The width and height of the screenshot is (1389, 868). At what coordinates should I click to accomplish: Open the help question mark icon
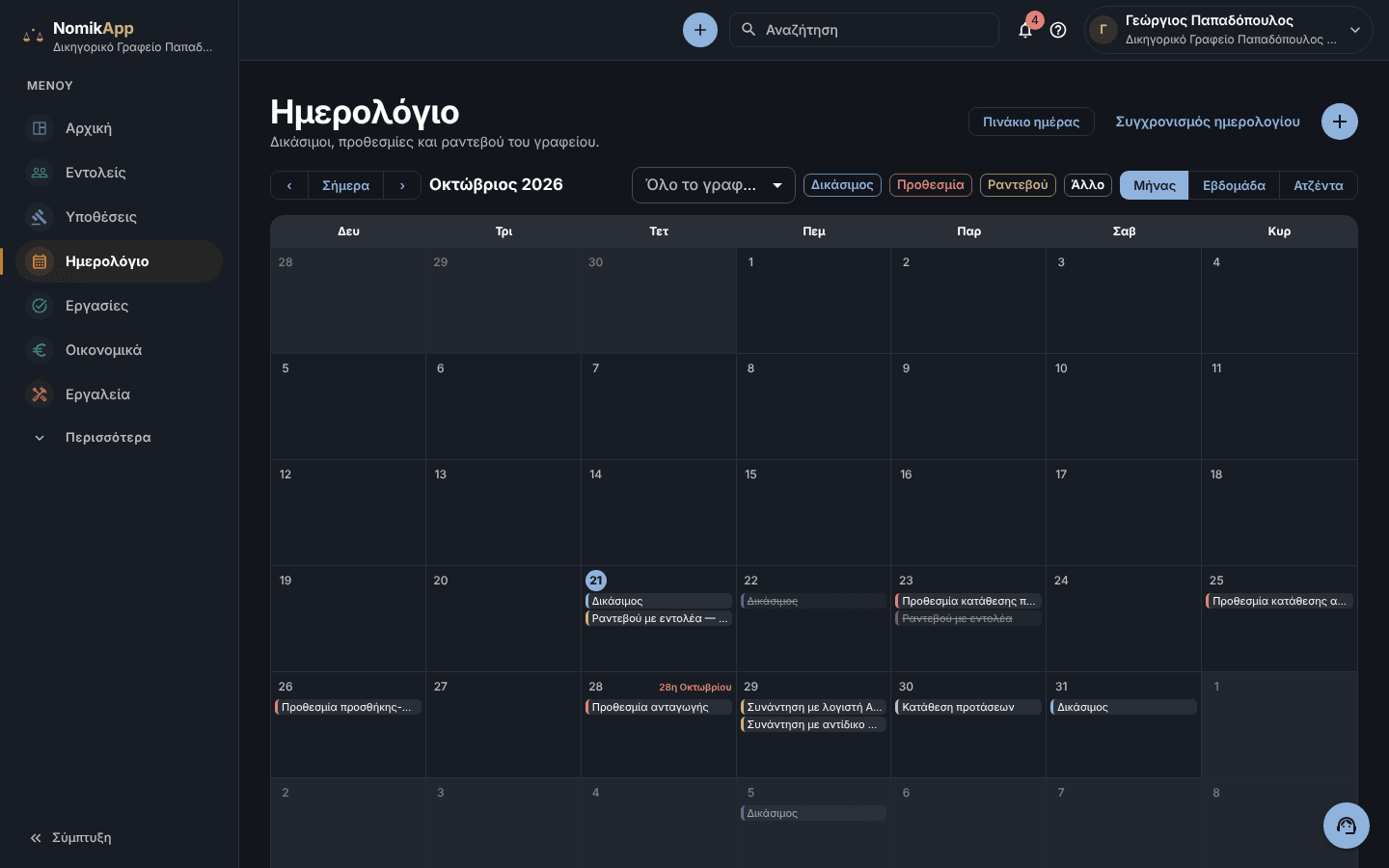click(1058, 30)
